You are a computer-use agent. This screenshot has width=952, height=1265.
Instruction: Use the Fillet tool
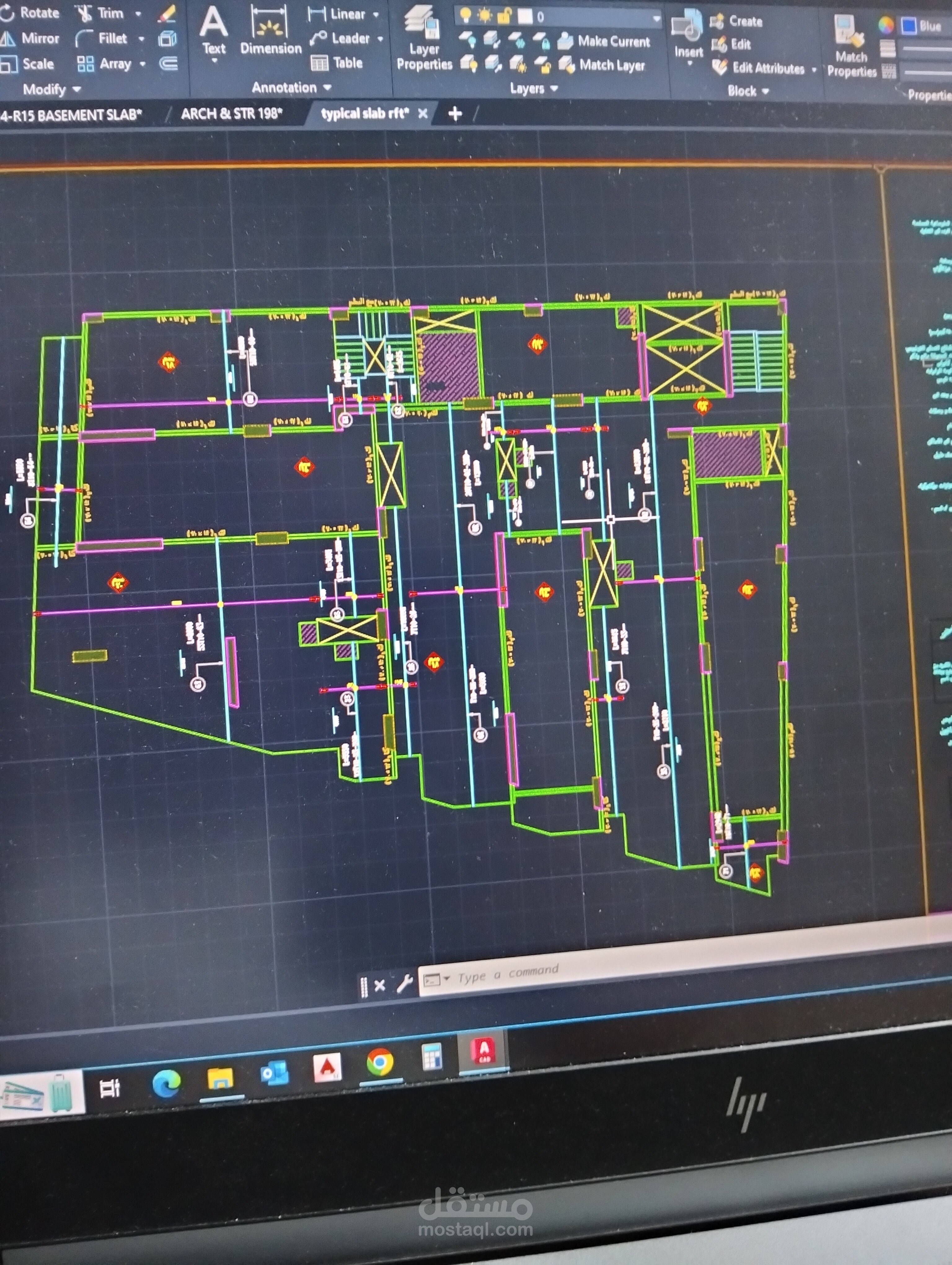(x=102, y=39)
